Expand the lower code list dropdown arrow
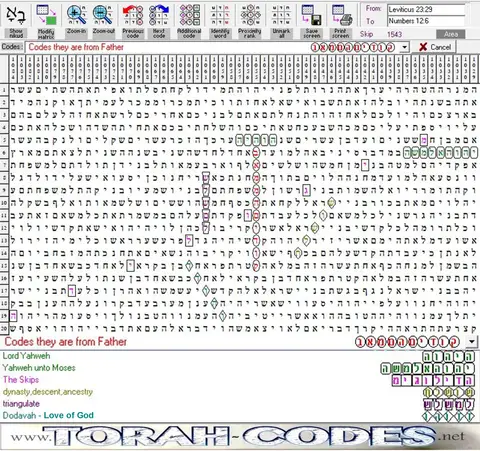 click(x=472, y=341)
